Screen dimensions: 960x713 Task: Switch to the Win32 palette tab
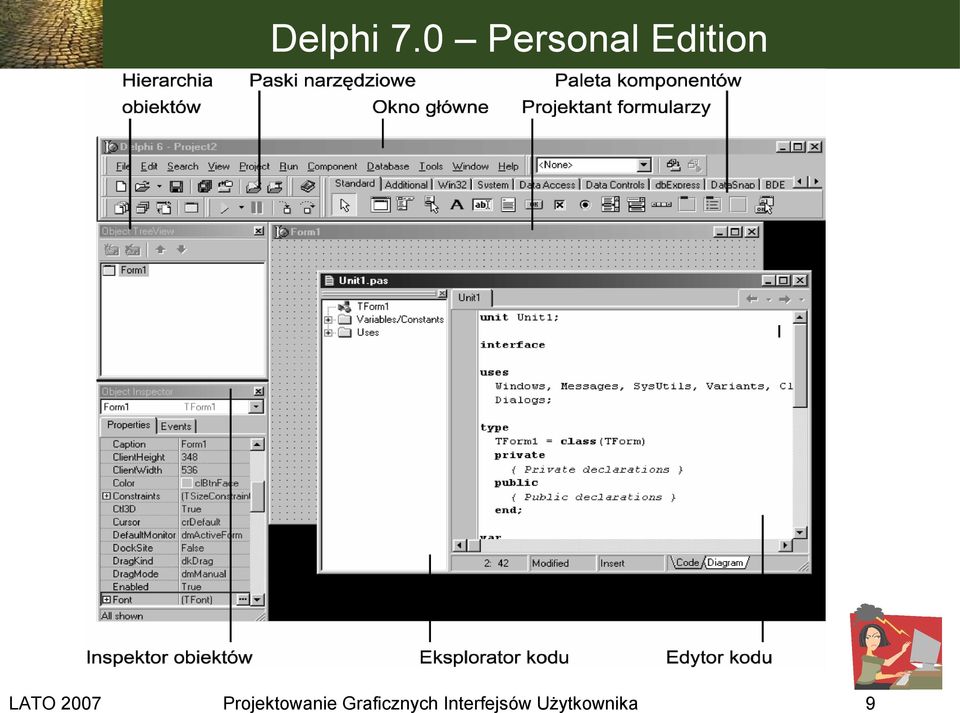pyautogui.click(x=452, y=185)
